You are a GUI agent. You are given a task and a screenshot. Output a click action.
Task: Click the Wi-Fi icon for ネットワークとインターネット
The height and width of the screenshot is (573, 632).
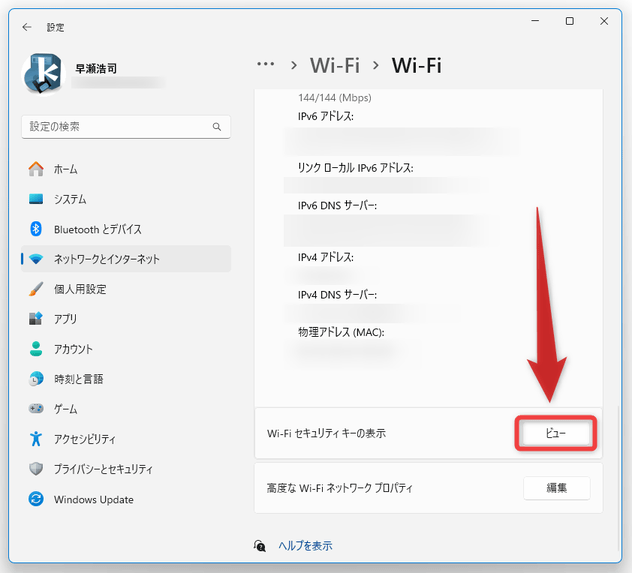[36, 259]
